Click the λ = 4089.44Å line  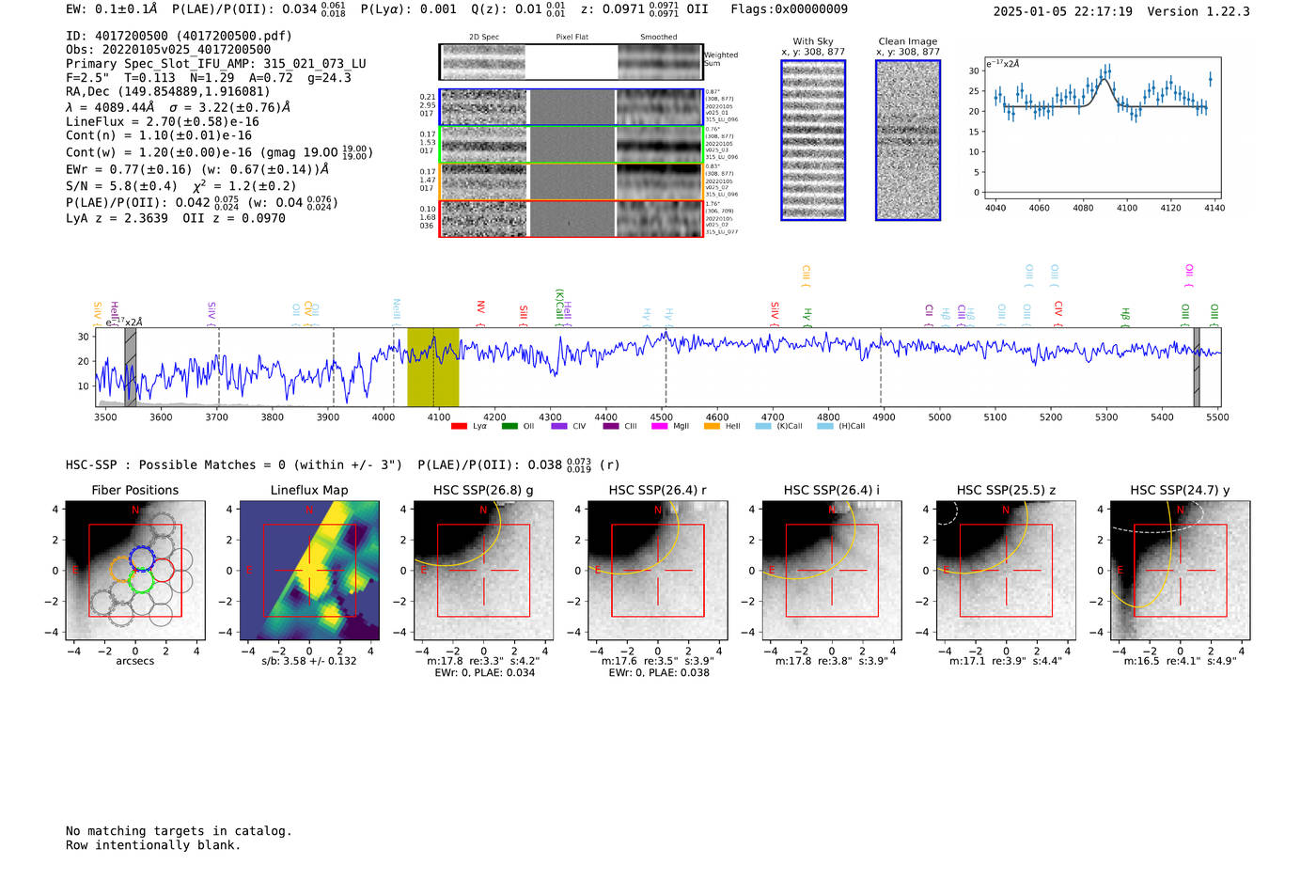tap(179, 107)
